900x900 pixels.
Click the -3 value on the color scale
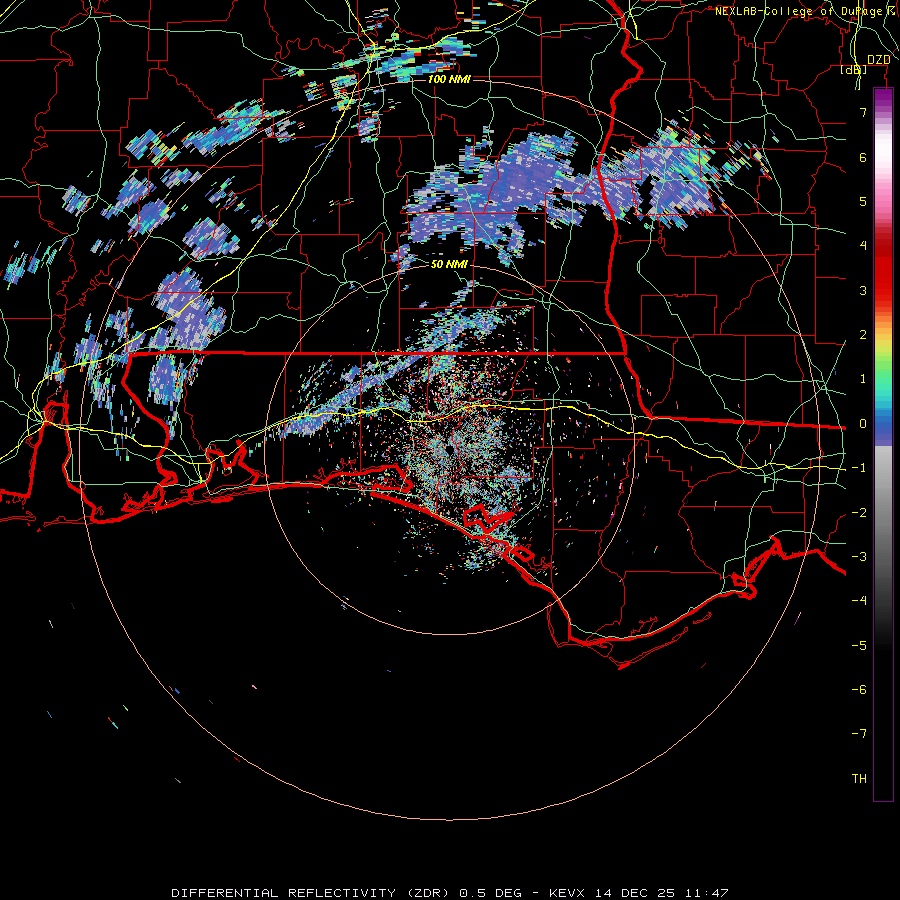859,557
